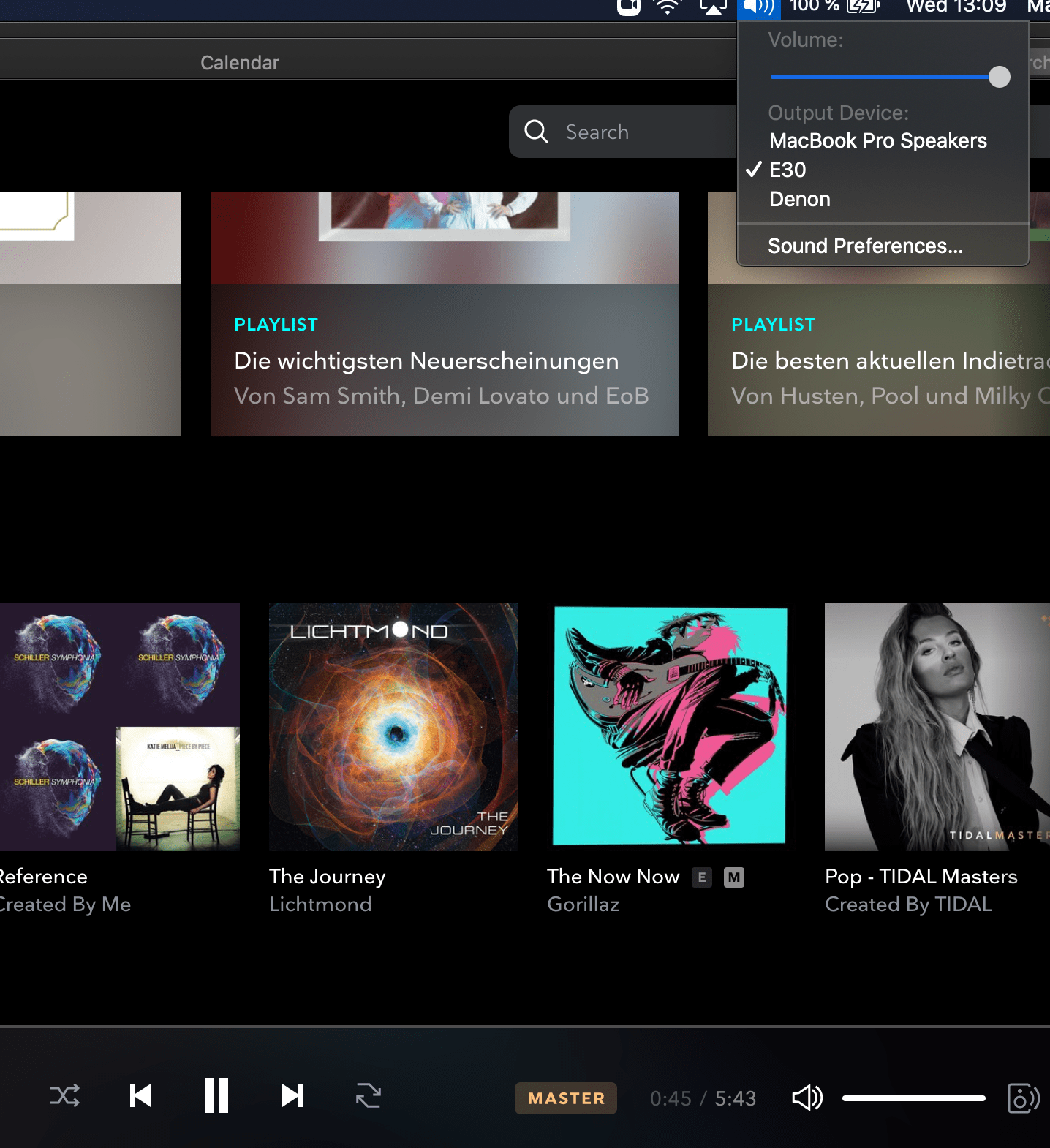Click the Reference playlist title text

44,876
